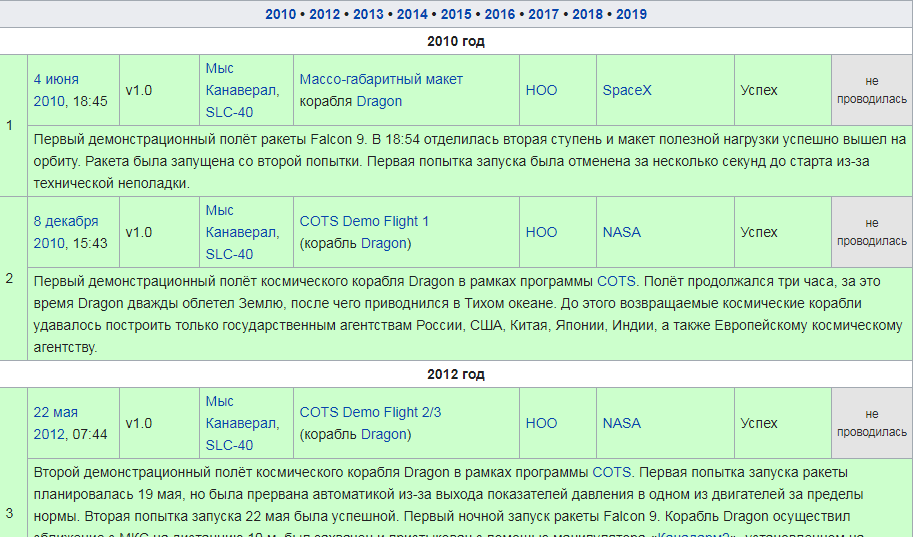Open 'Массо-габаритный макет' link
This screenshot has height=537, width=915.
381,79
